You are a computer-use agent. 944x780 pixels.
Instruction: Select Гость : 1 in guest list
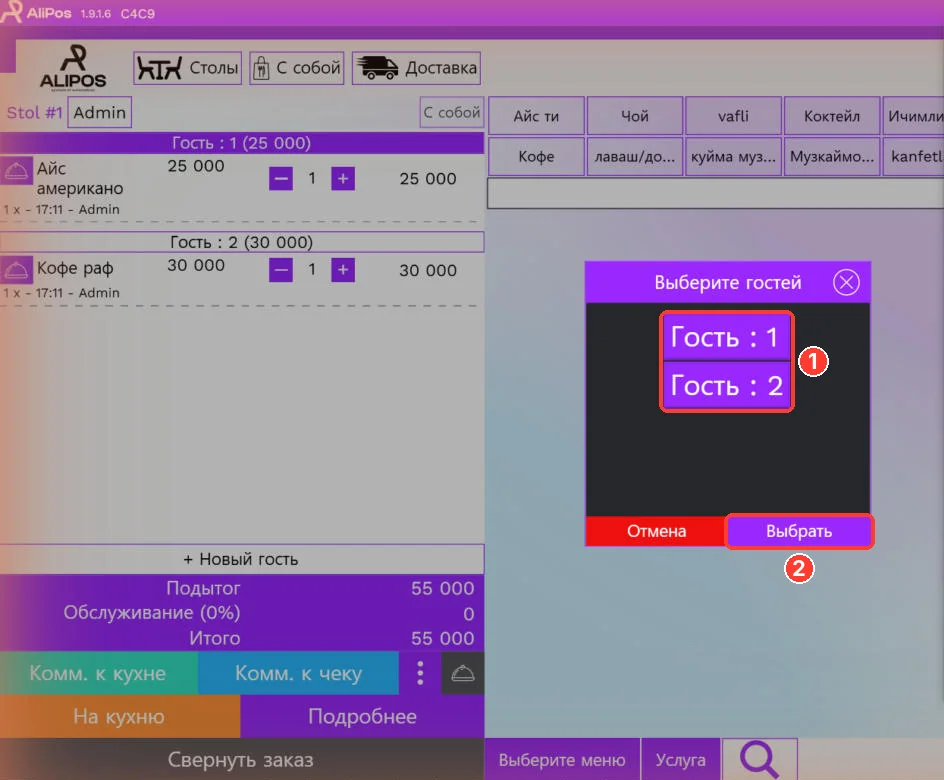[727, 337]
